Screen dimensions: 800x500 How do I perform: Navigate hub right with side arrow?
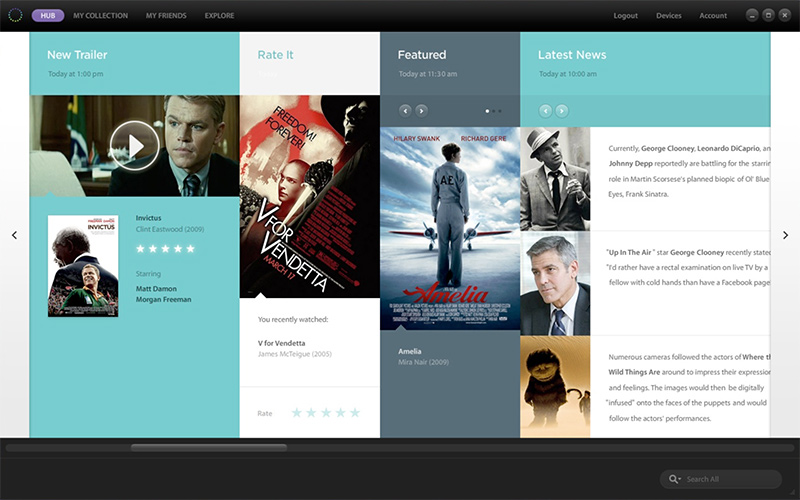[x=785, y=235]
